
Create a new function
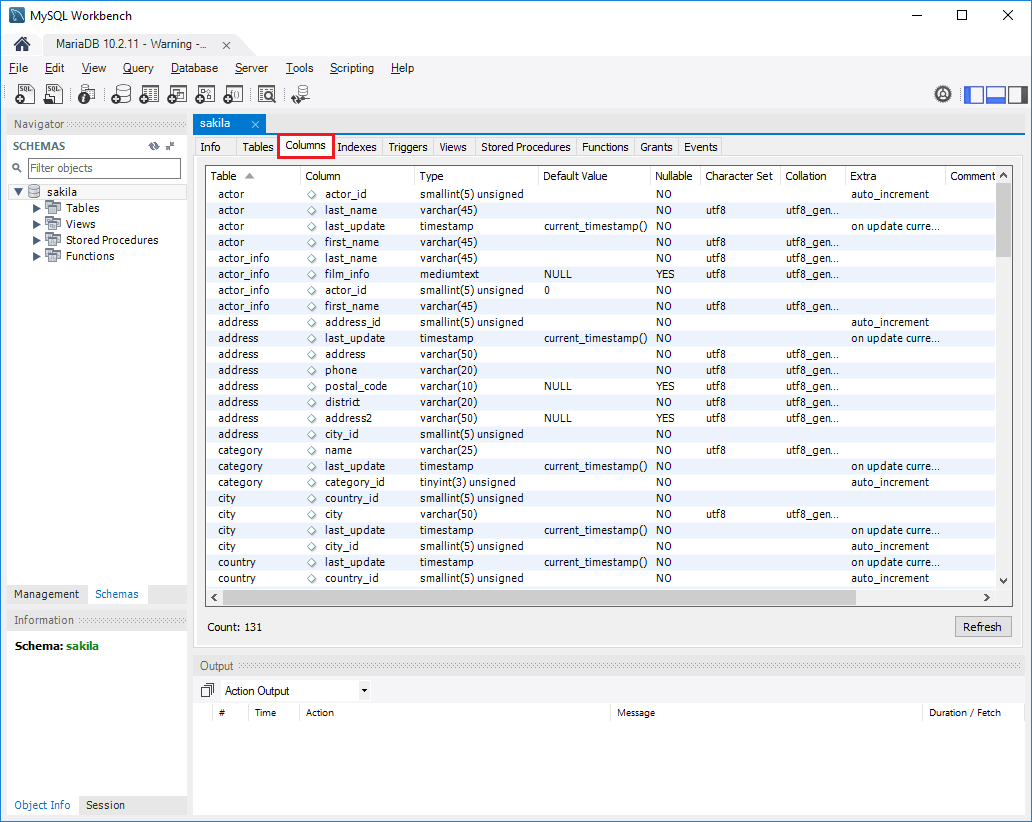pos(233,94)
